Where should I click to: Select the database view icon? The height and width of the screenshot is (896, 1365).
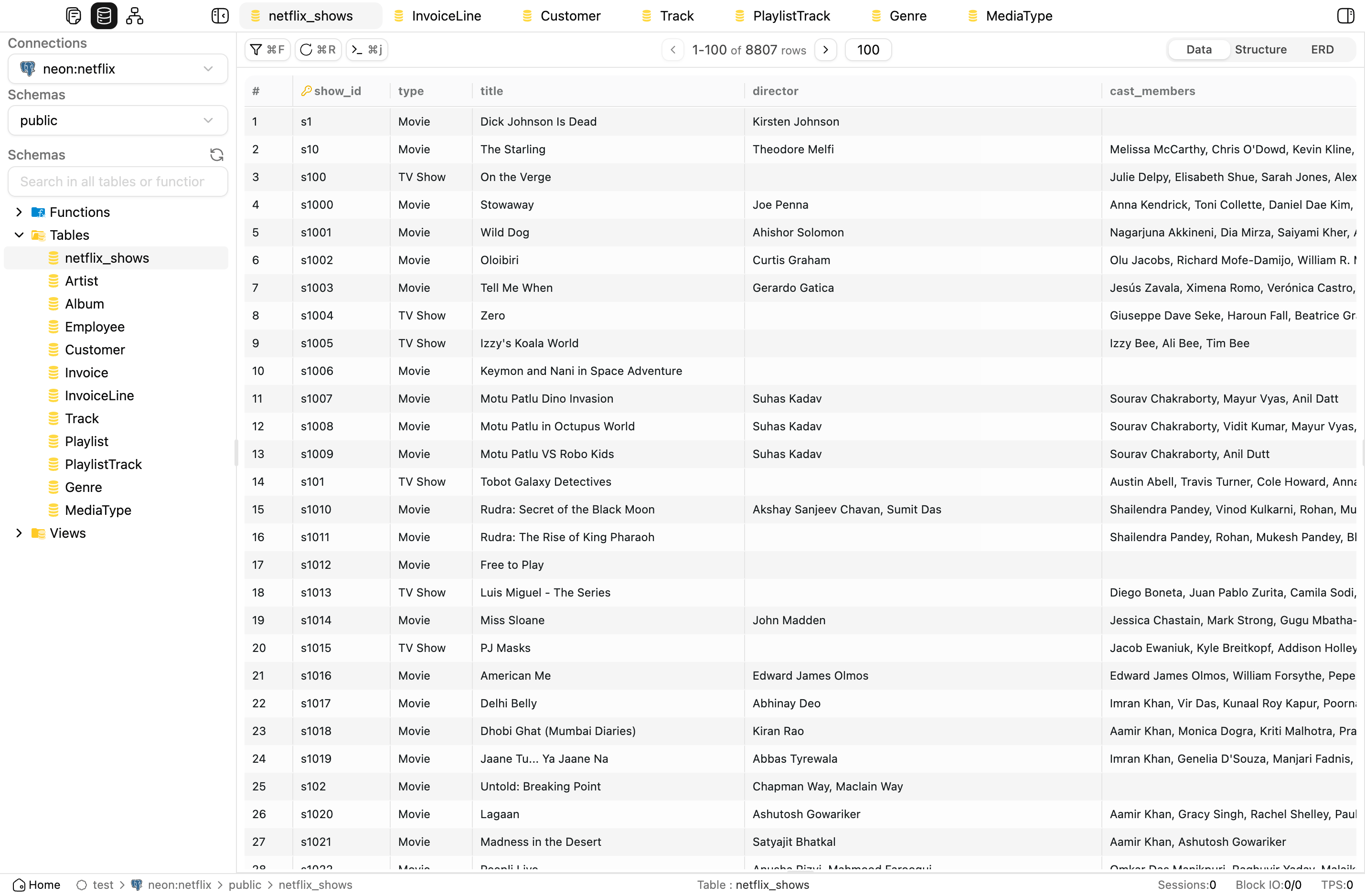(x=104, y=15)
